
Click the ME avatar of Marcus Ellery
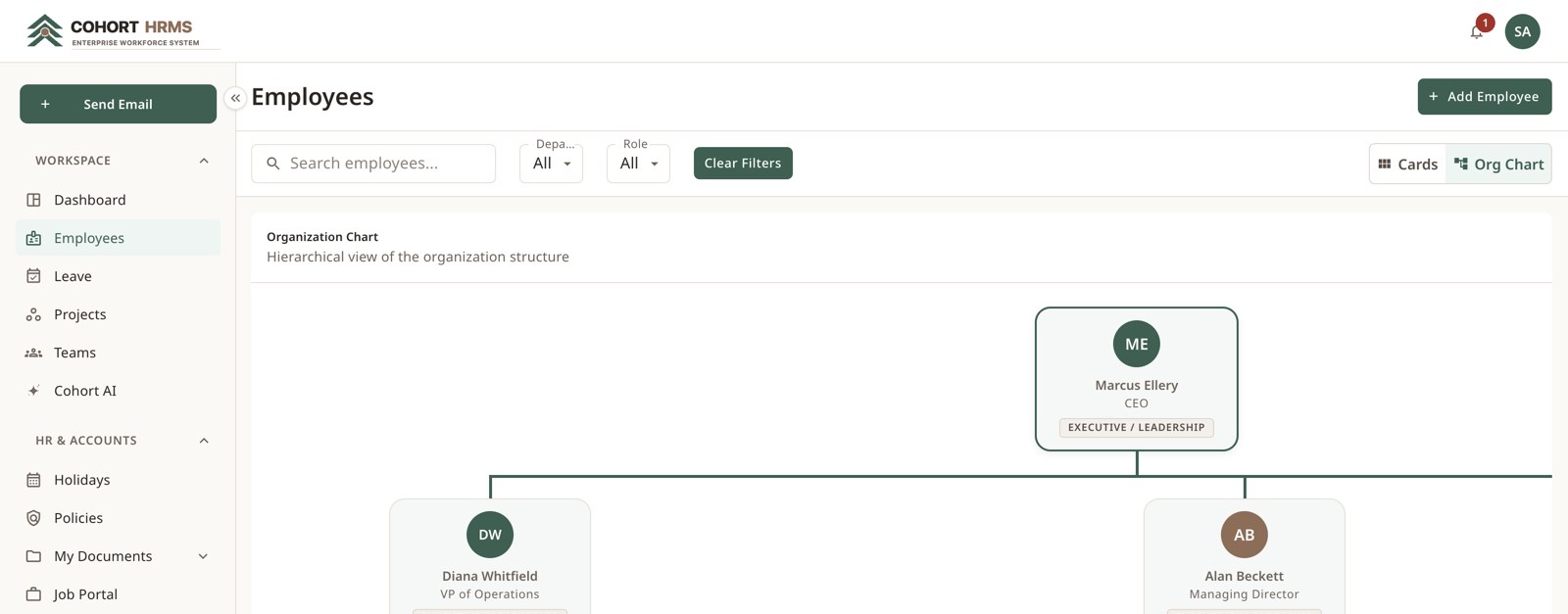[x=1137, y=344]
